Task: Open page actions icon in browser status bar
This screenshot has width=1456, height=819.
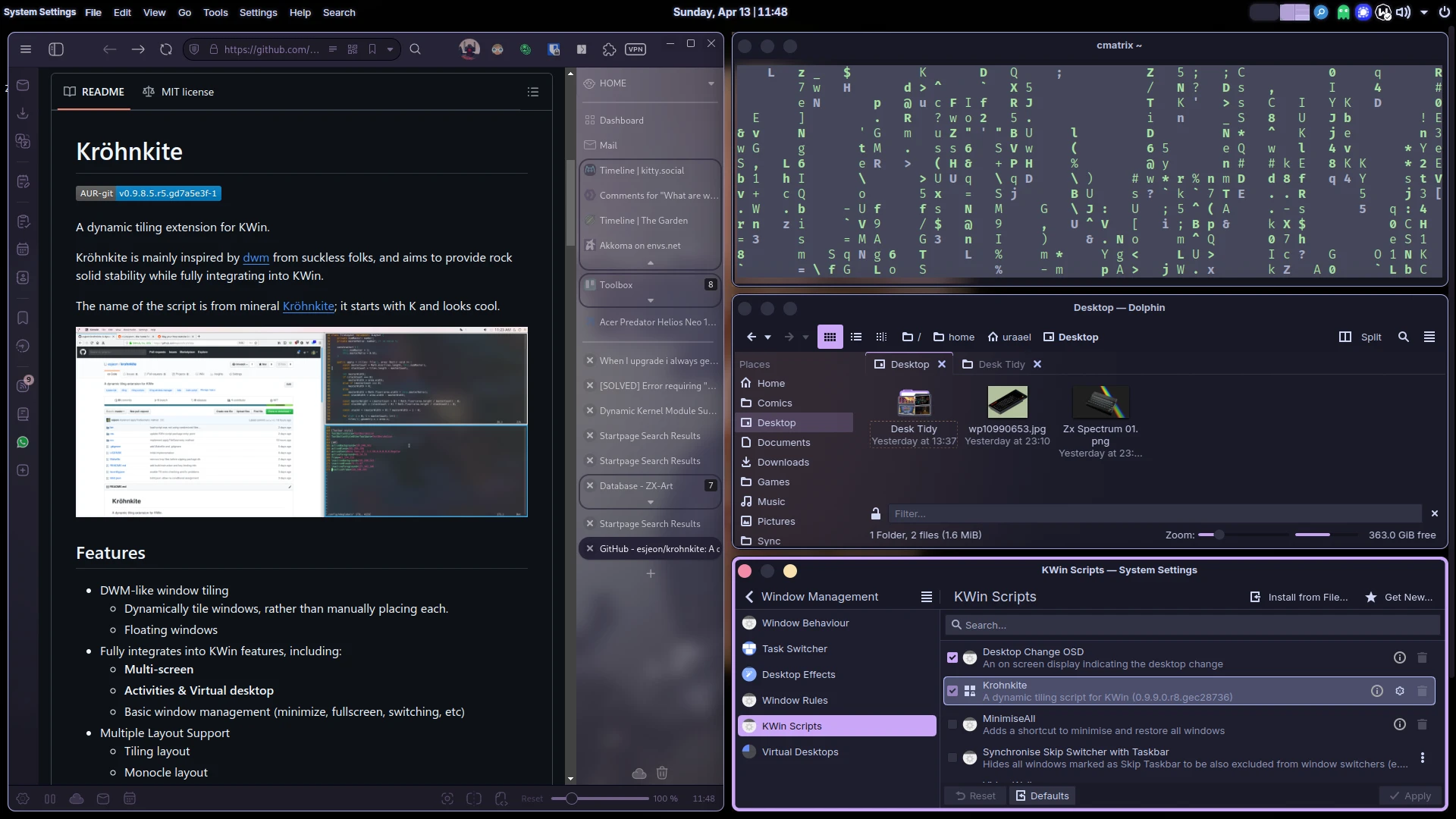Action: click(x=500, y=799)
